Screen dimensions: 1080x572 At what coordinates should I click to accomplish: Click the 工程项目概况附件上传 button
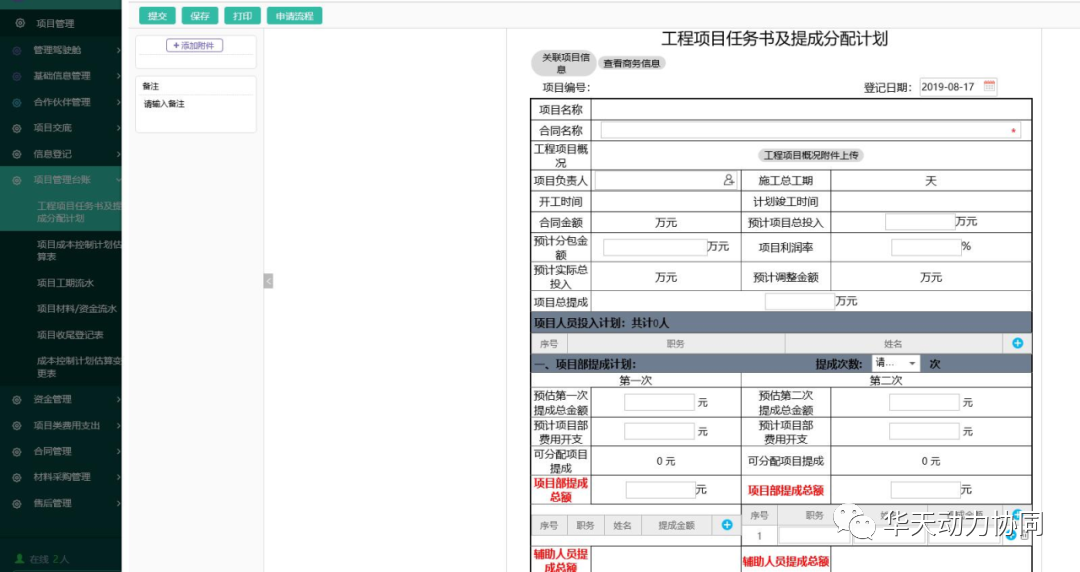(x=811, y=156)
